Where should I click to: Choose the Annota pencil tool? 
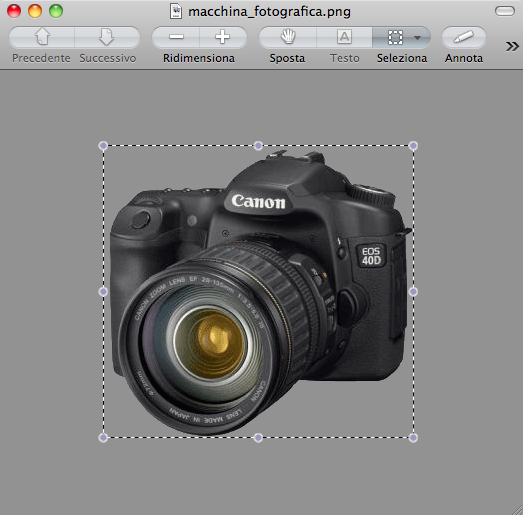pyautogui.click(x=464, y=37)
